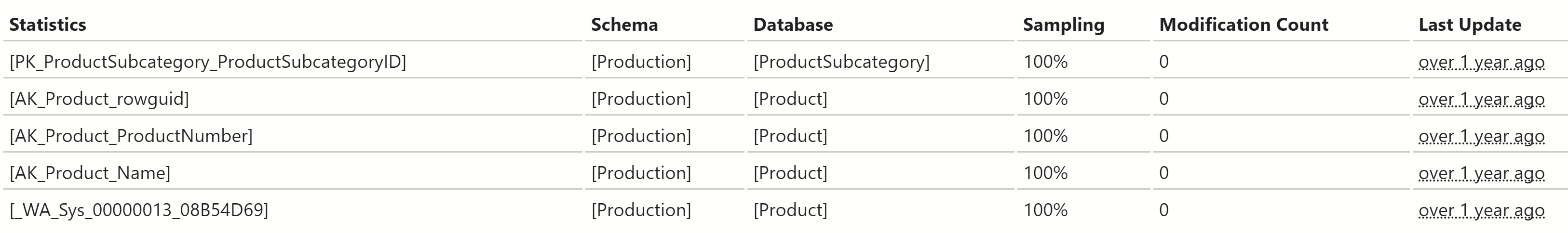Screen dimensions: 1568x233
Task: Click Product database cell in _WA_Sys row
Action: pos(790,210)
